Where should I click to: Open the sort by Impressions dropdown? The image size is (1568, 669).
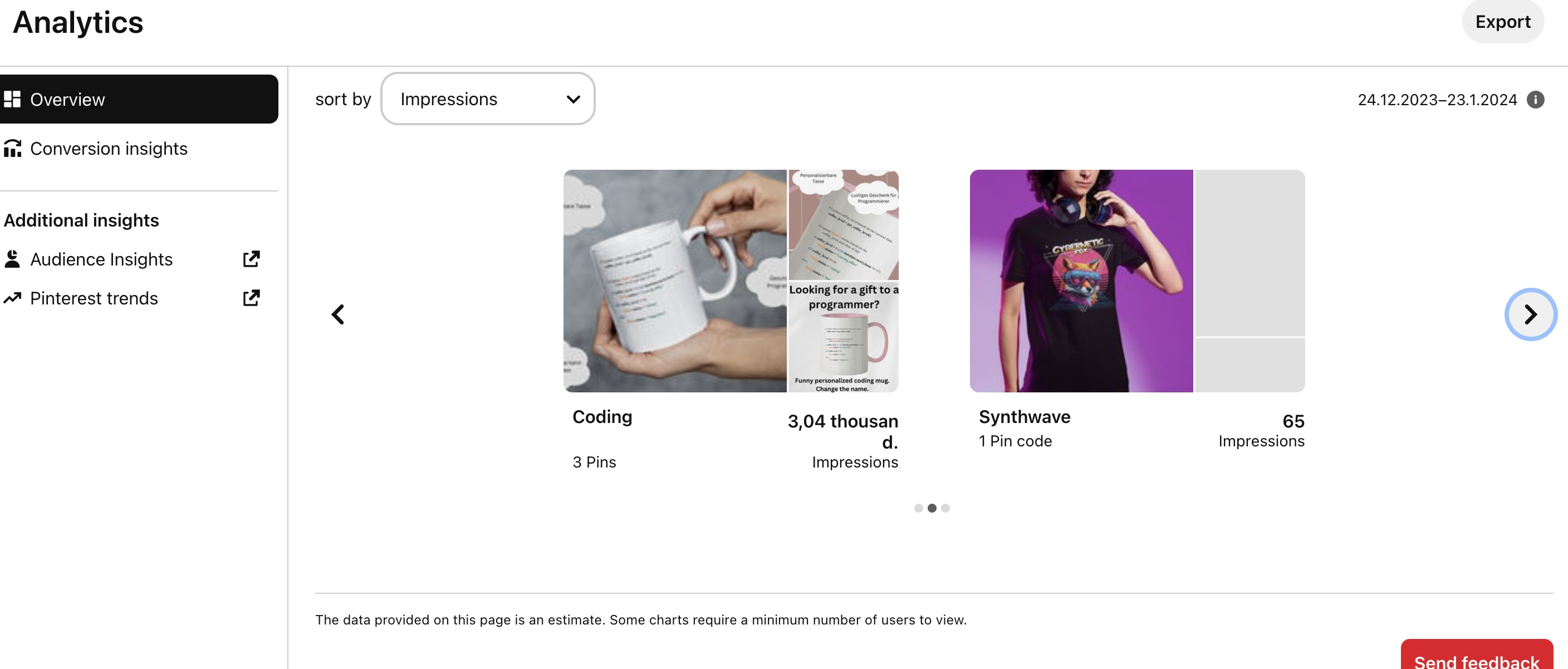pyautogui.click(x=488, y=99)
